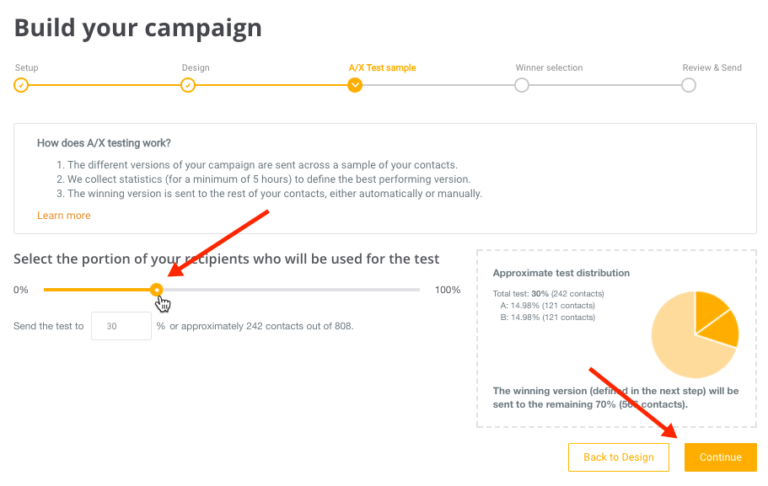This screenshot has height=486, width=768.
Task: Select the A/X Test sample step label
Action: click(382, 68)
